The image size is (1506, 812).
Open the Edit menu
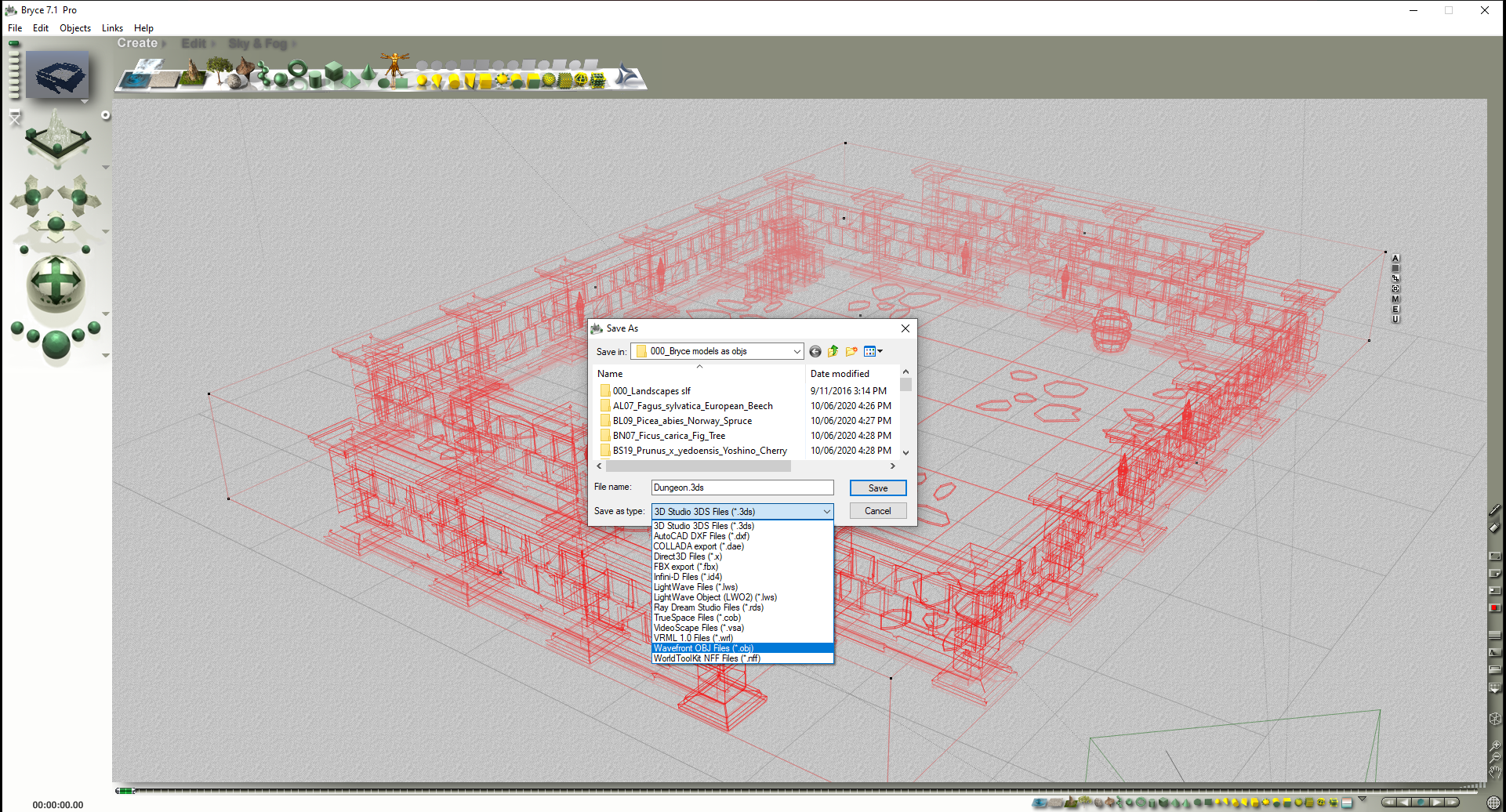pyautogui.click(x=41, y=28)
